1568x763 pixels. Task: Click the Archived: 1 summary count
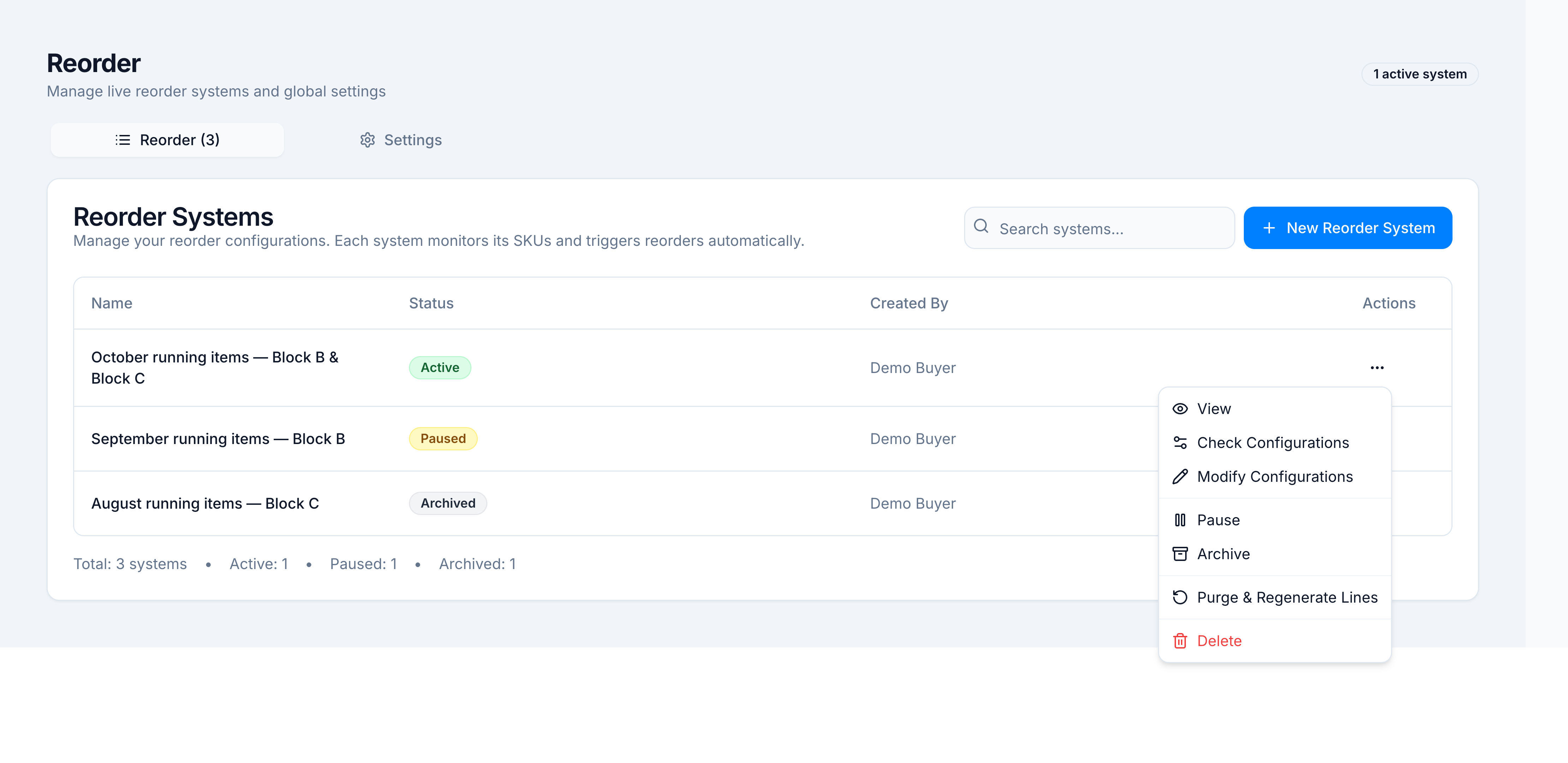coord(477,564)
